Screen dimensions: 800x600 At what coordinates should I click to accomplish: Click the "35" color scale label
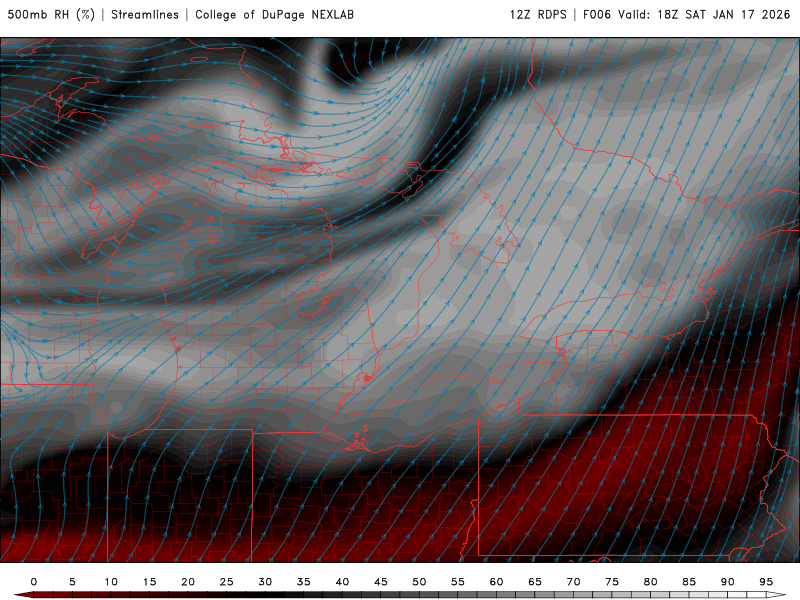coord(304,582)
